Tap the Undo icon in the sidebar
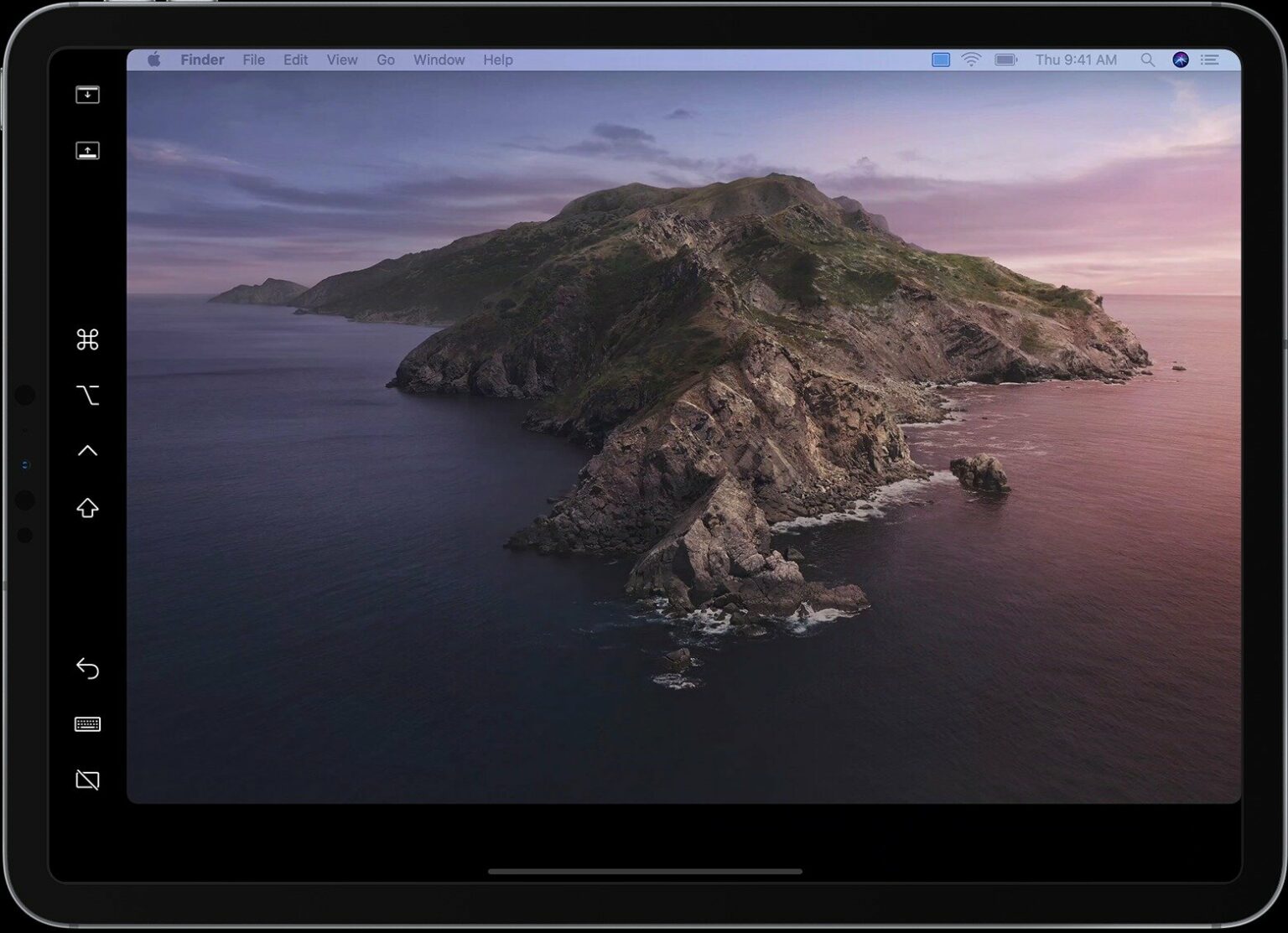Screen dimensions: 1288x933 pyautogui.click(x=88, y=669)
